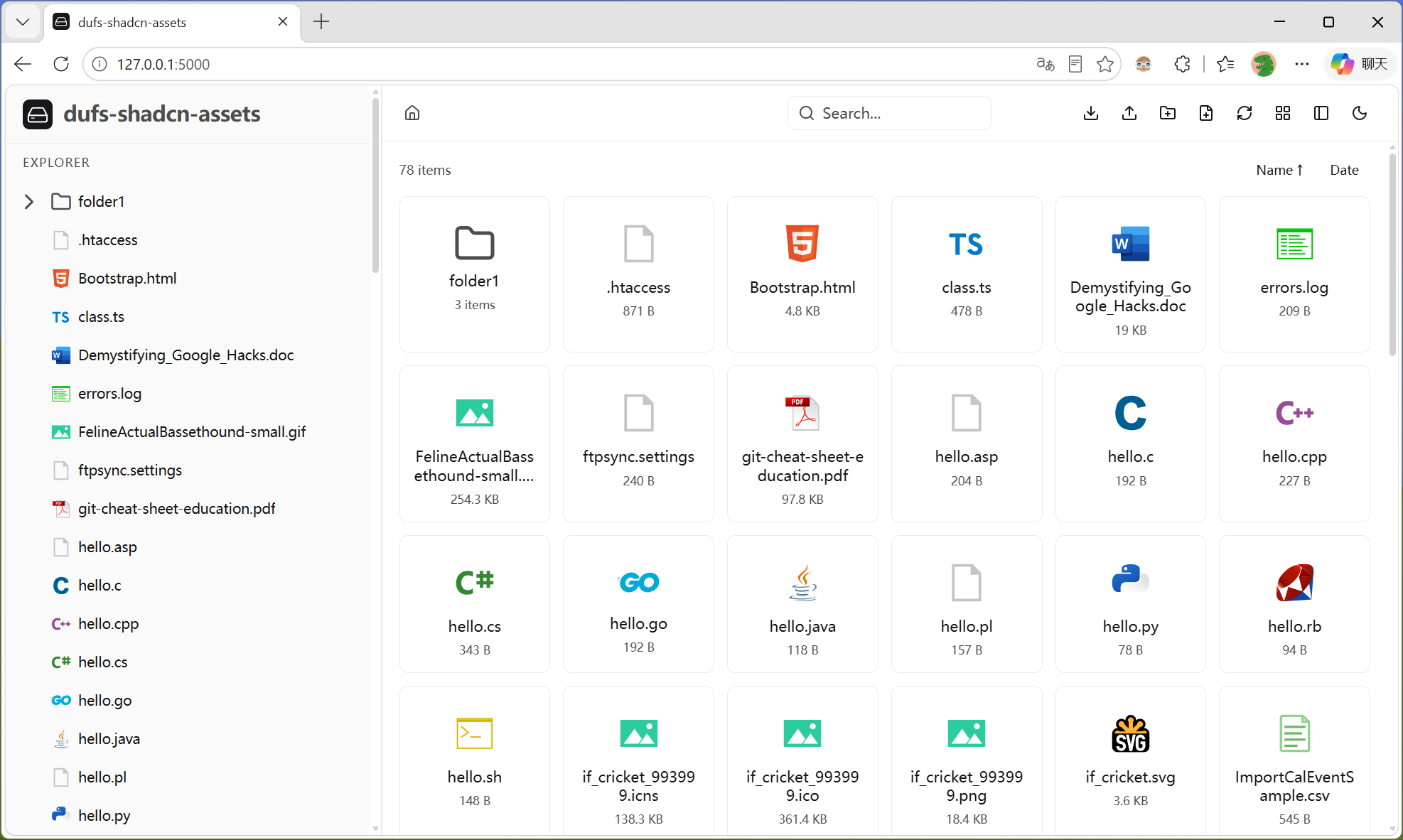The height and width of the screenshot is (840, 1403).
Task: Click the upload icon in the toolbar
Action: (1129, 113)
